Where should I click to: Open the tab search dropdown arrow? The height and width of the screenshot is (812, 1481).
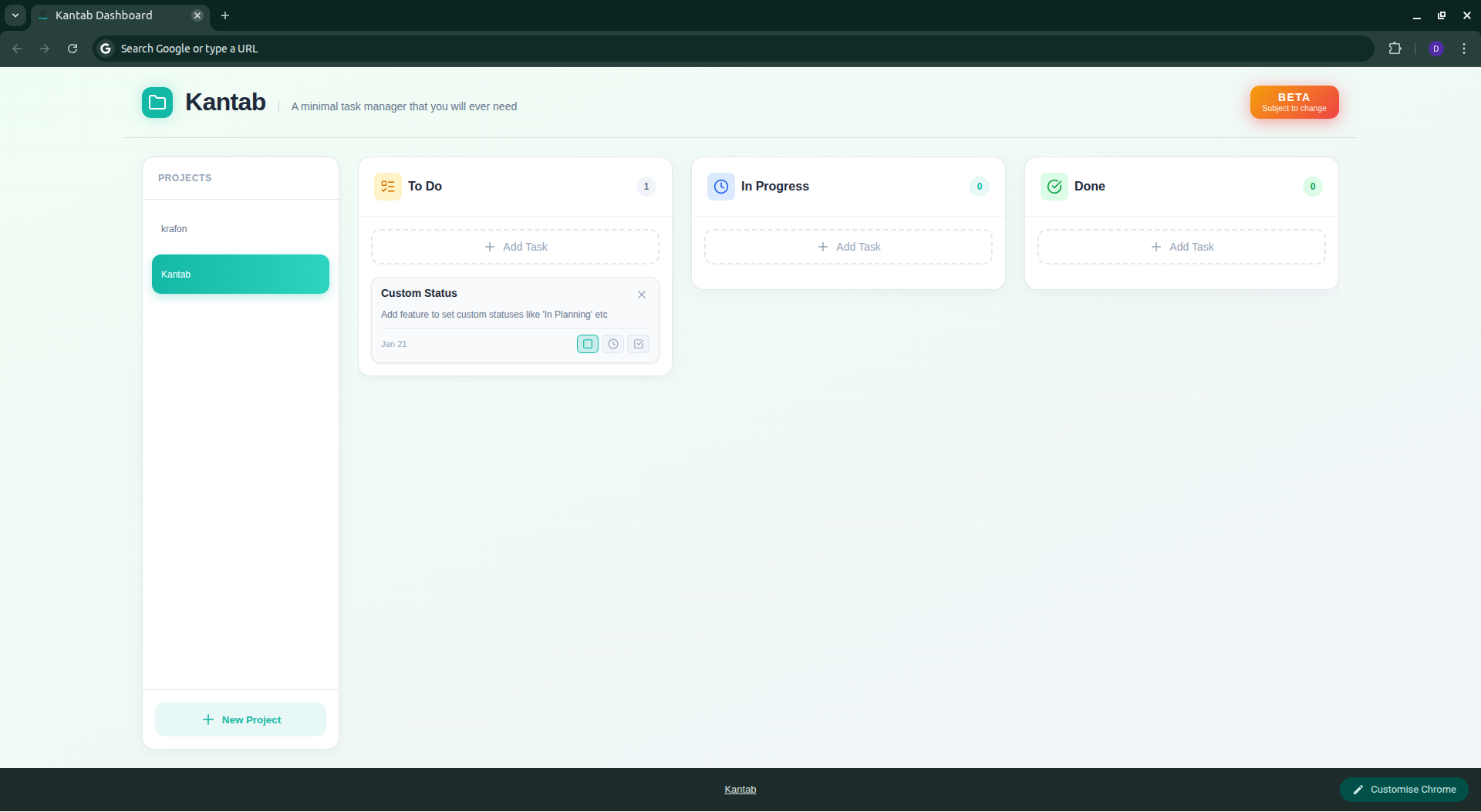[x=15, y=15]
